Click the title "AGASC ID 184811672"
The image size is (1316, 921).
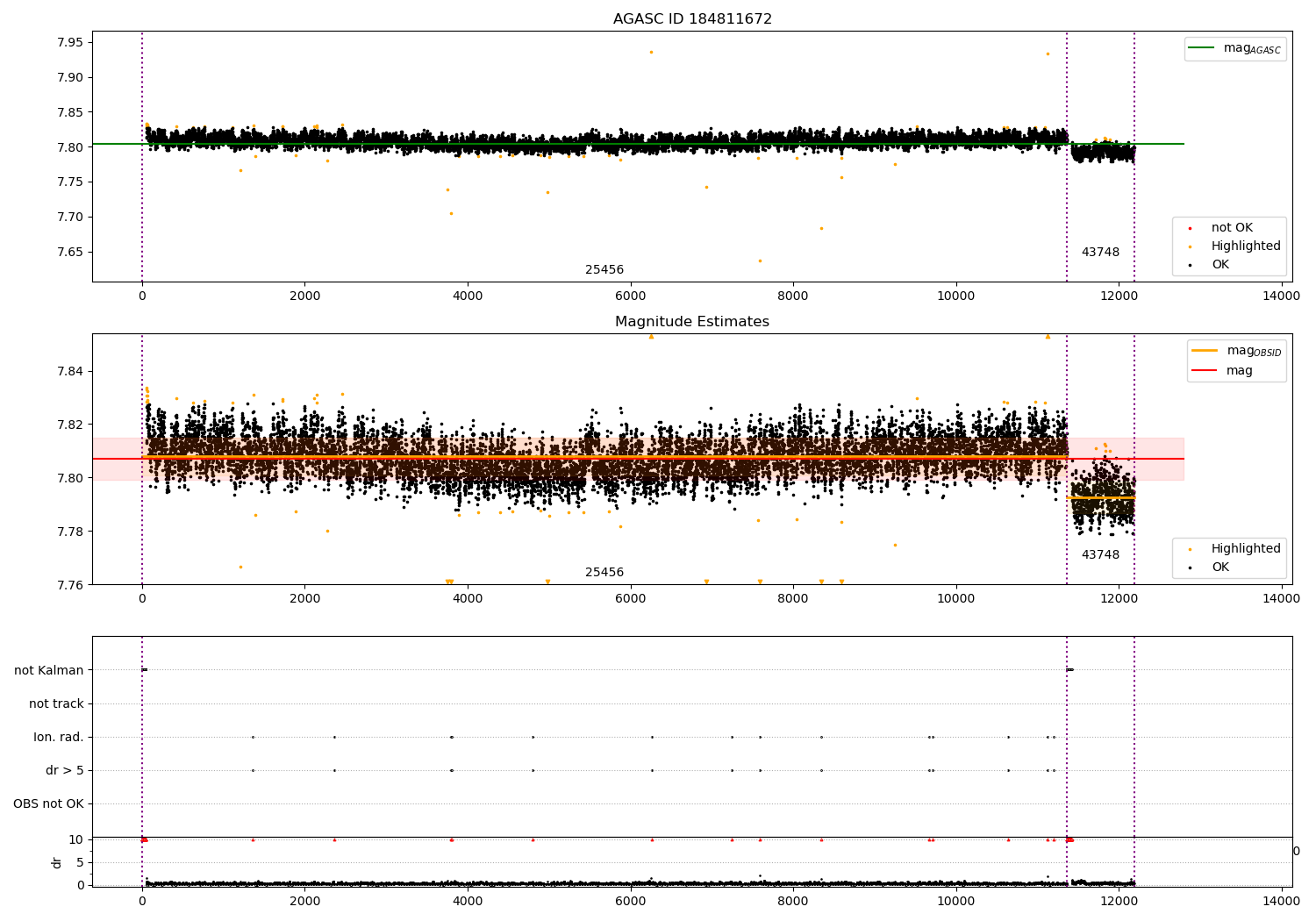click(692, 19)
